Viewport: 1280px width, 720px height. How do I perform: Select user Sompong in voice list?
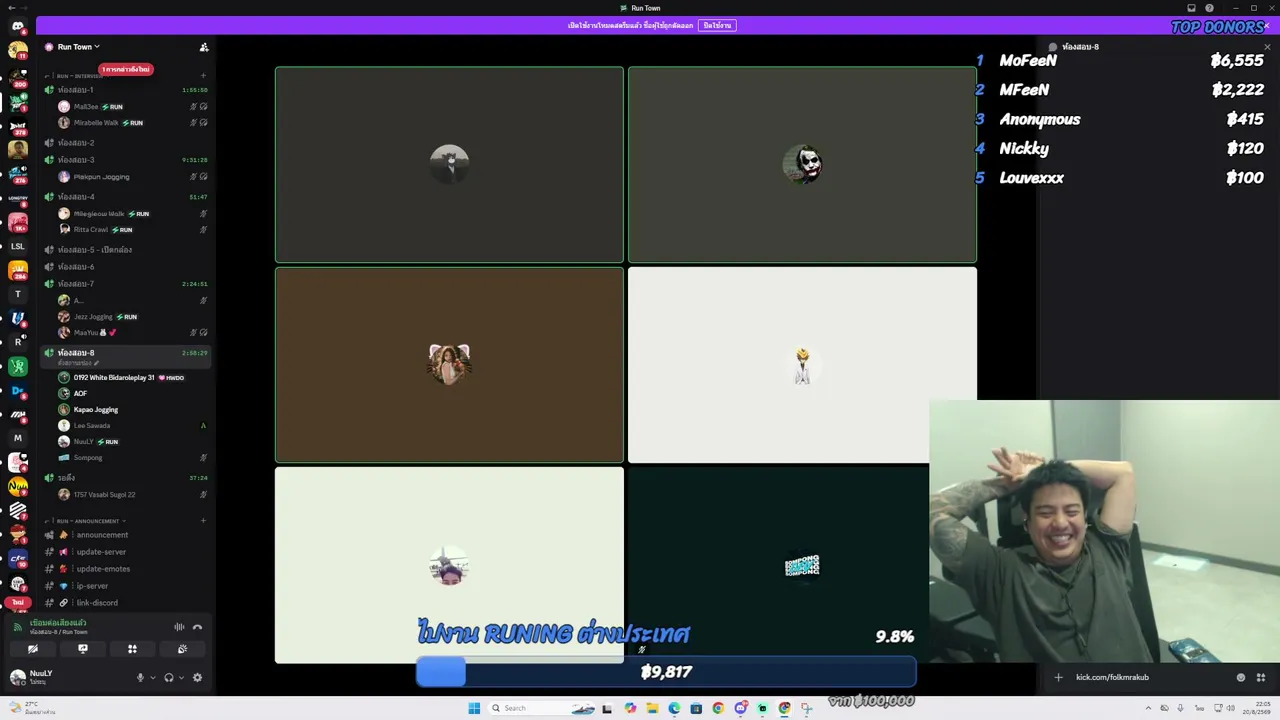133,458
